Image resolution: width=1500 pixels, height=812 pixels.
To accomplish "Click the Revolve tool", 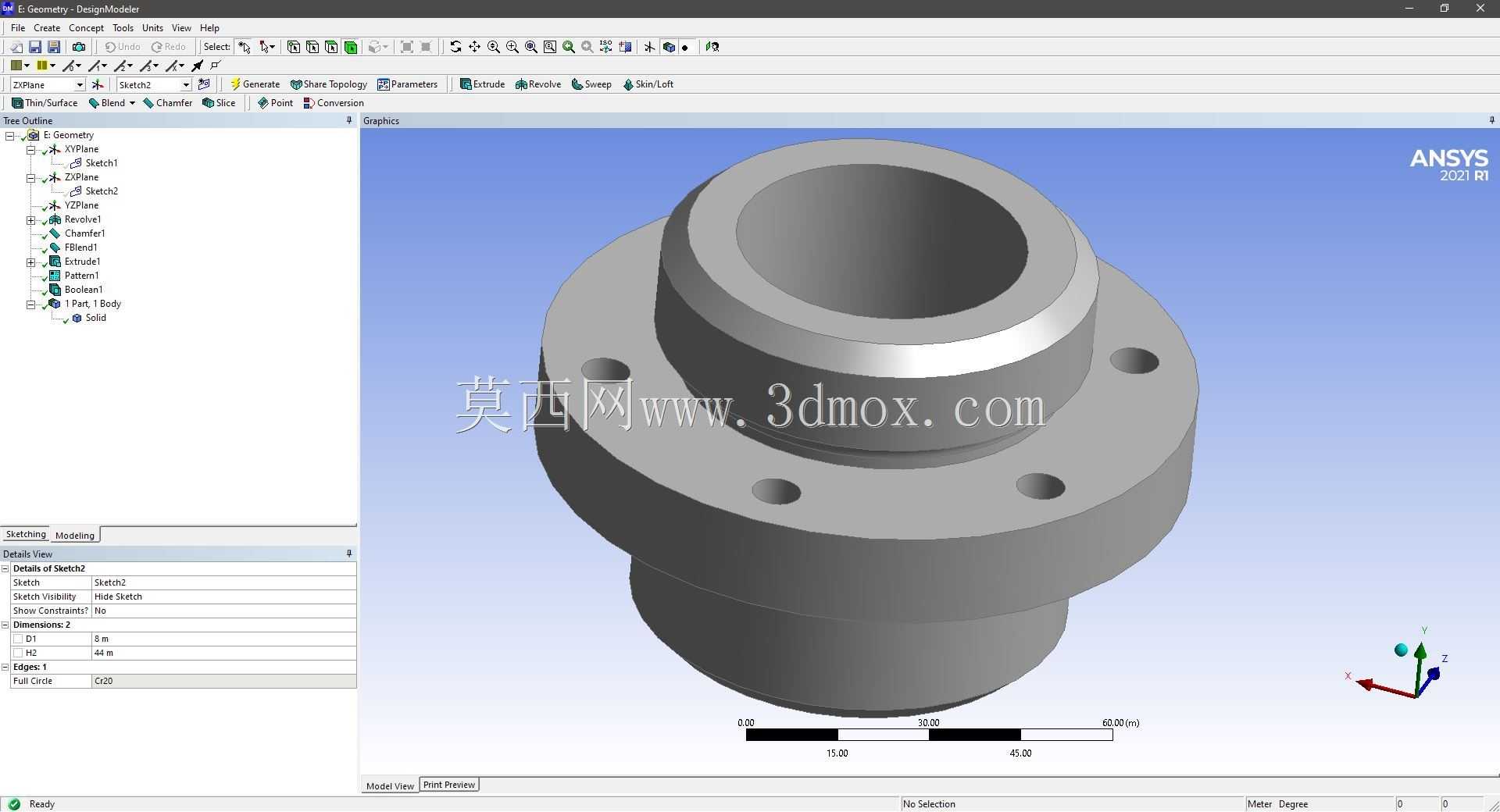I will click(x=538, y=84).
